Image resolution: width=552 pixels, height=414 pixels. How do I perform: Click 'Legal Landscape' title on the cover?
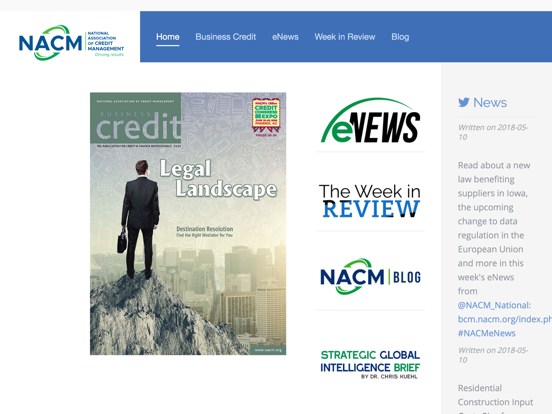tap(218, 179)
